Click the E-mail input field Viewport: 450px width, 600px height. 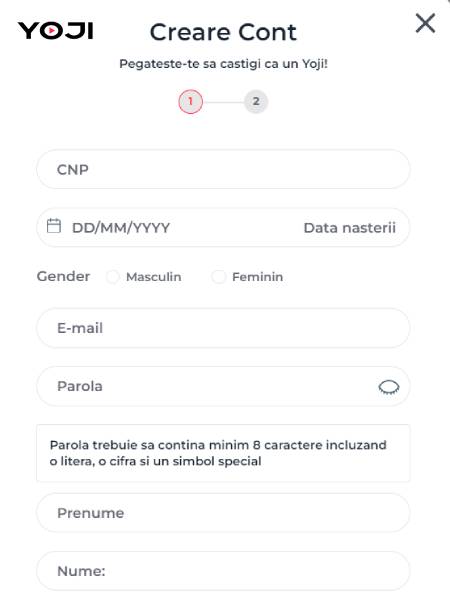pyautogui.click(x=223, y=328)
